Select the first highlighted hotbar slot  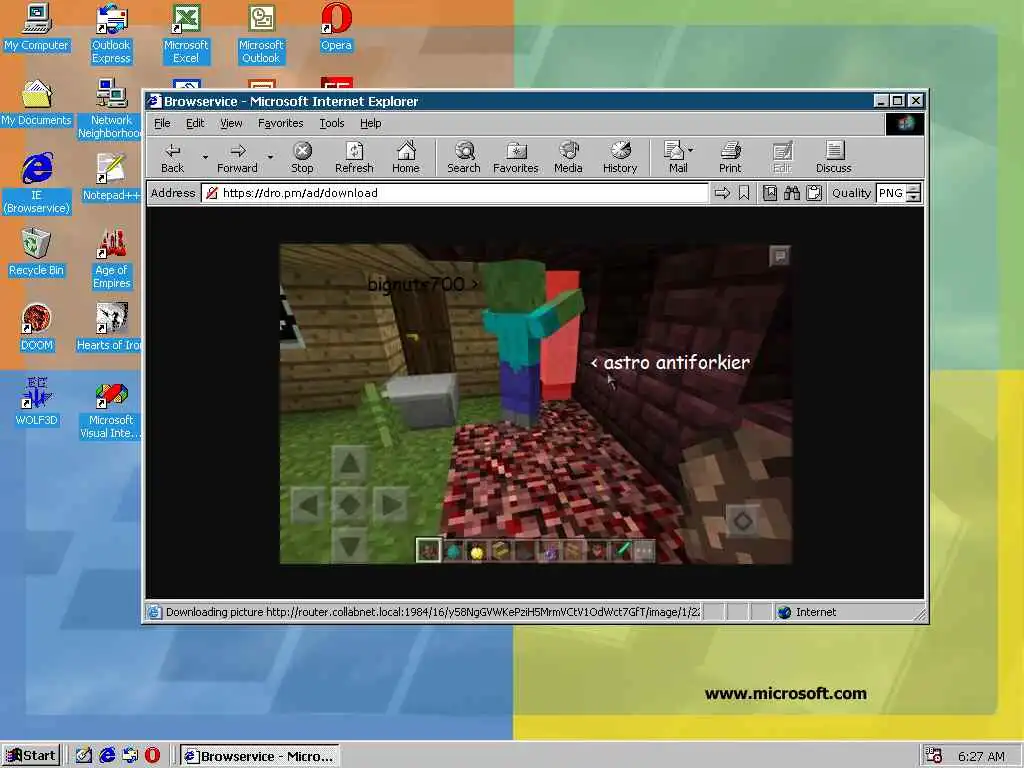click(x=428, y=551)
